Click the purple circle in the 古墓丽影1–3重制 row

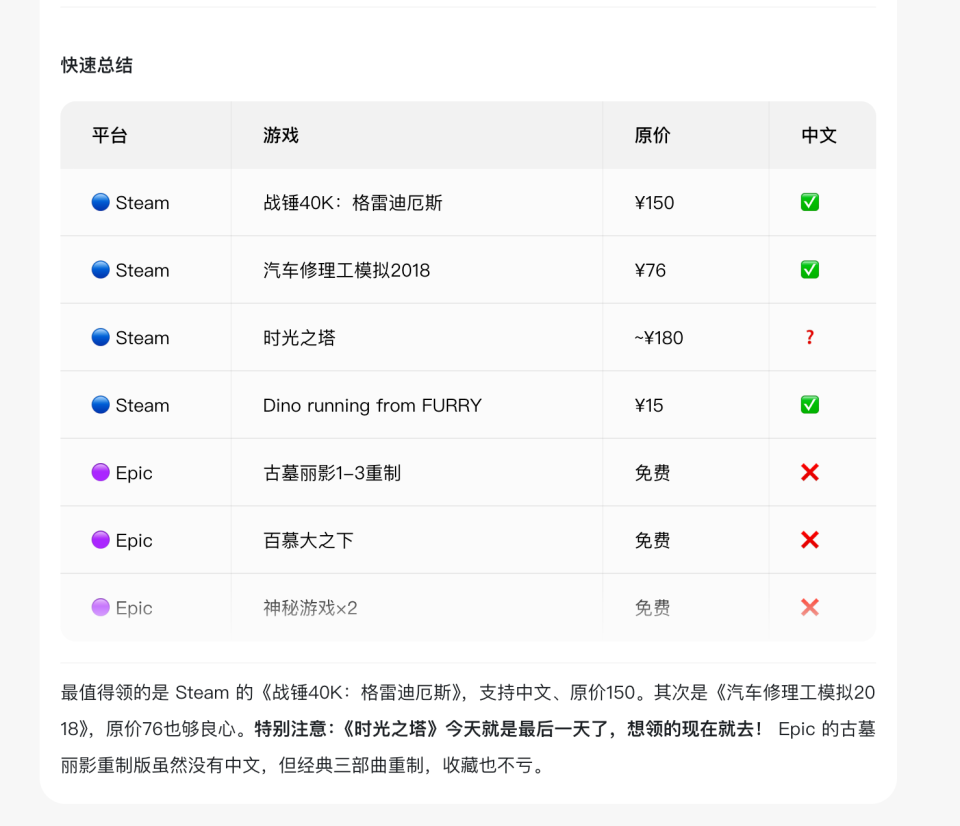click(x=100, y=472)
